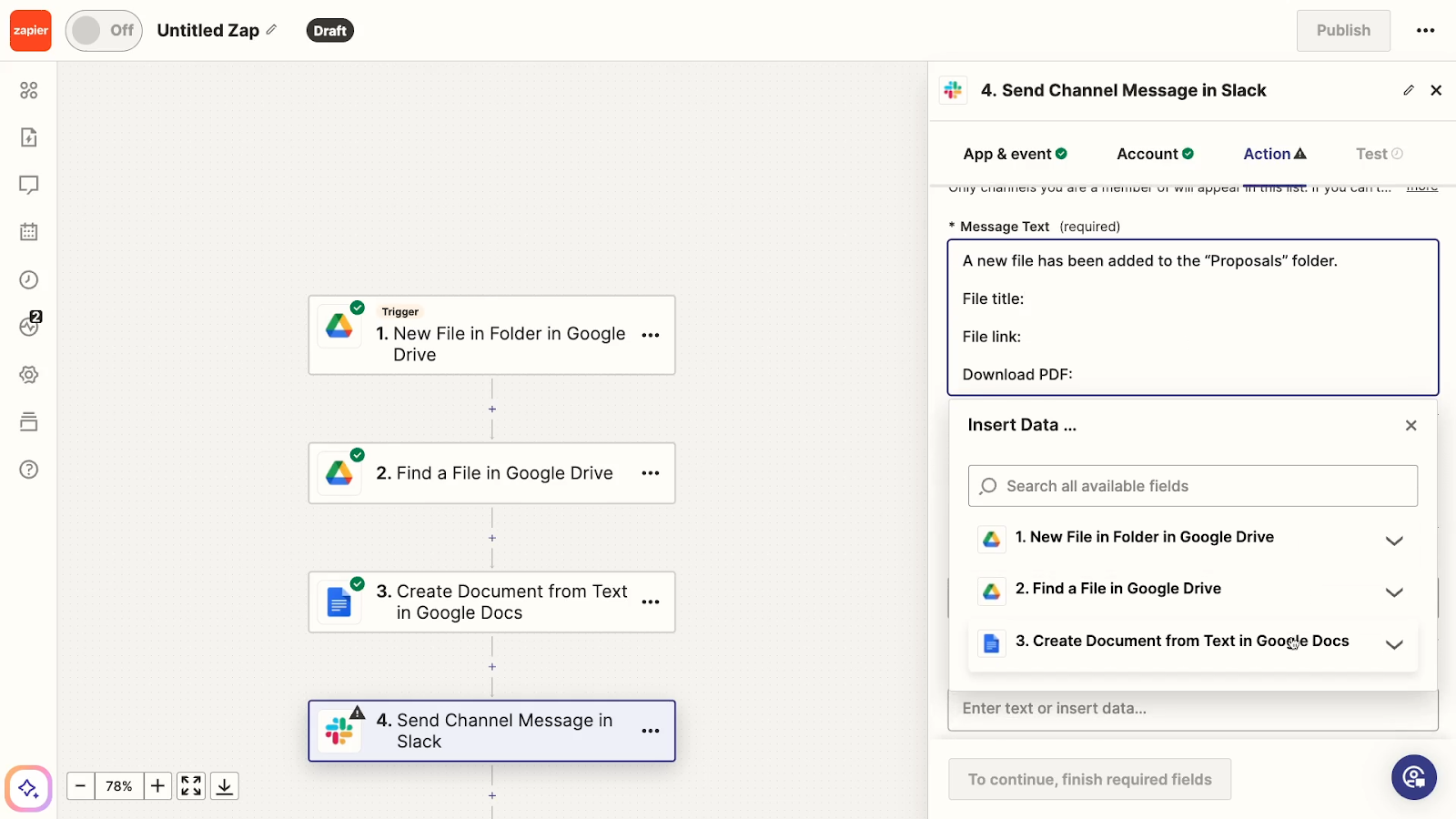The image size is (1456, 819).
Task: Open options for step 4 Send Channel Message
Action: pyautogui.click(x=651, y=731)
